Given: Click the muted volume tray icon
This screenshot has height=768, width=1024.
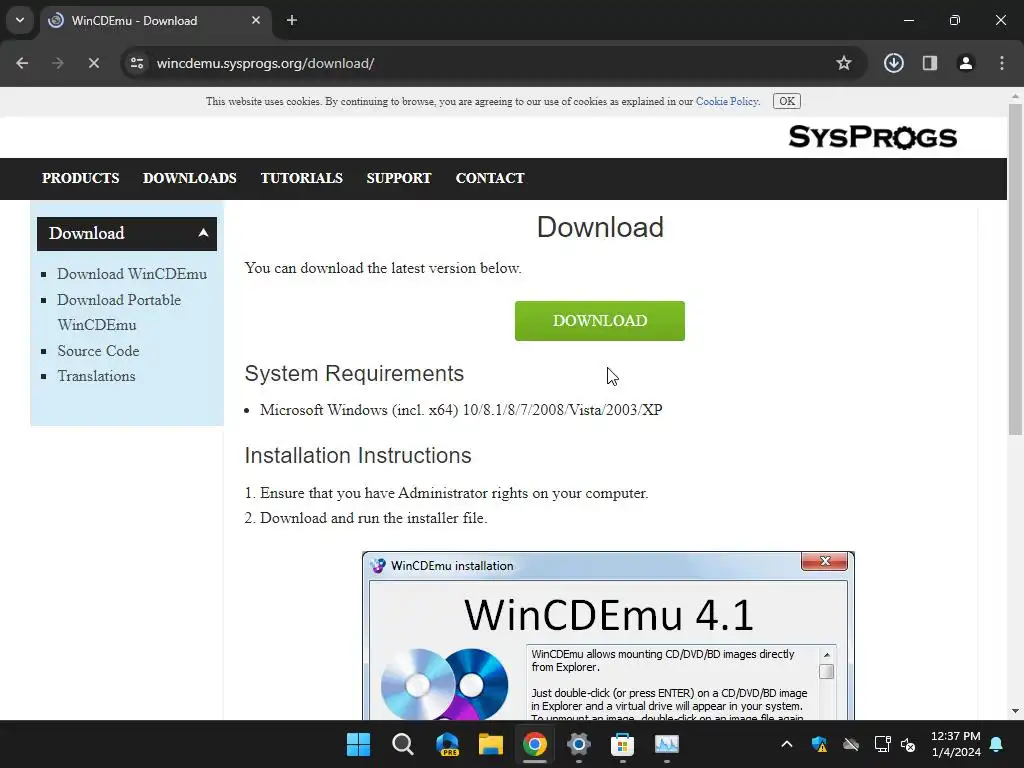Looking at the screenshot, I should point(908,744).
